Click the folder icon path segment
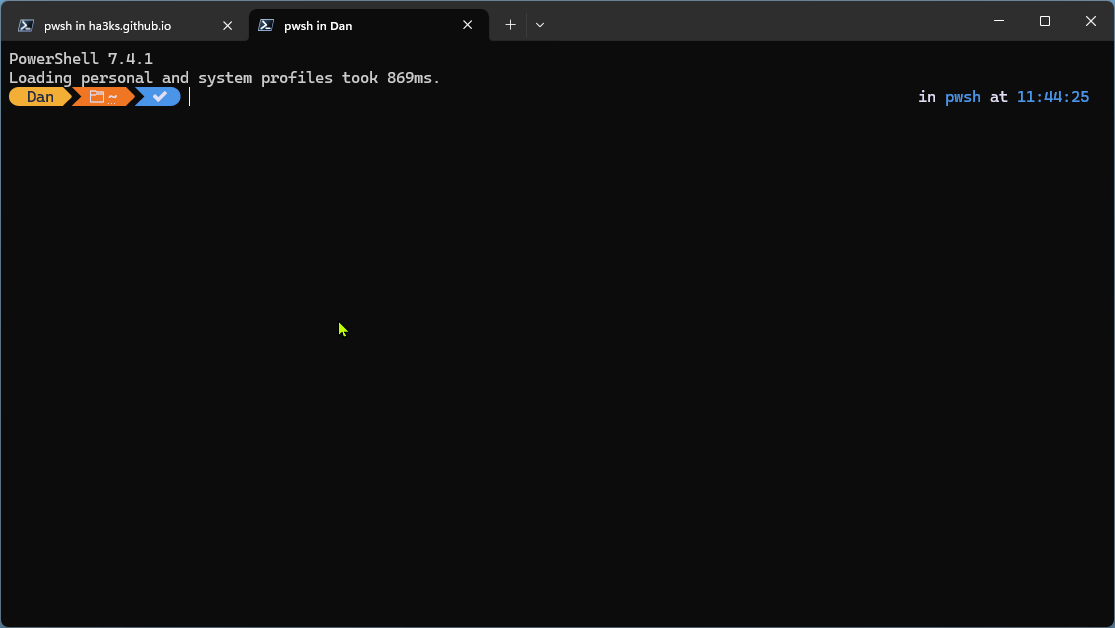This screenshot has width=1115, height=628. click(x=104, y=97)
